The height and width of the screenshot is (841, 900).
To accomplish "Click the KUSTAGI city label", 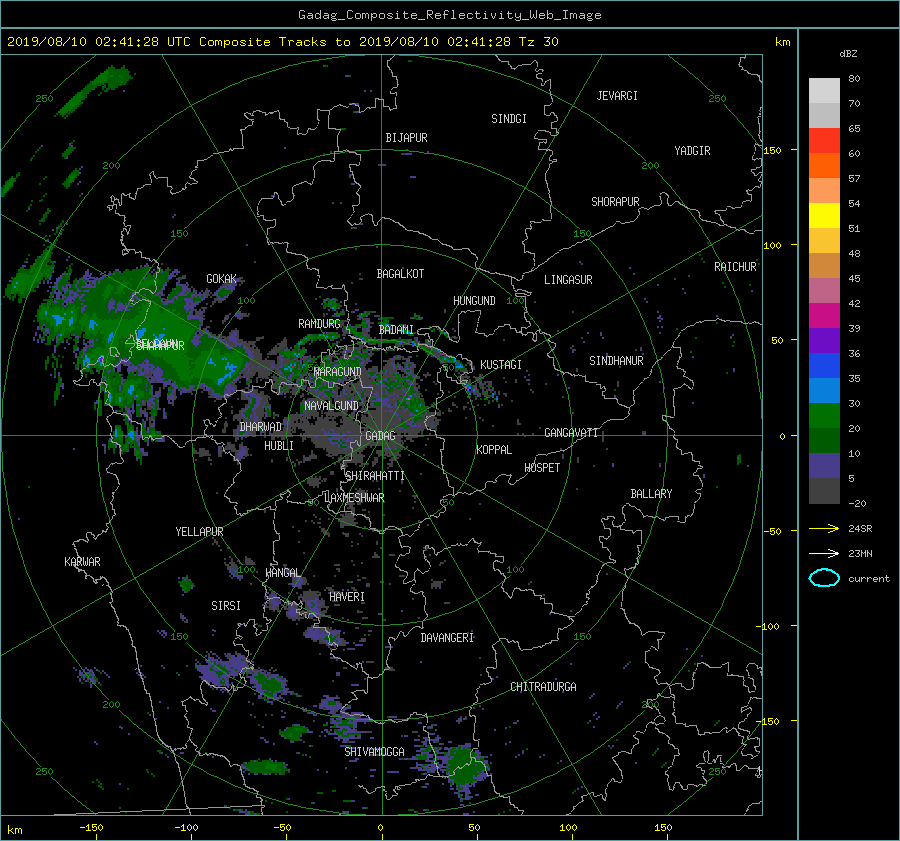I will coord(501,365).
